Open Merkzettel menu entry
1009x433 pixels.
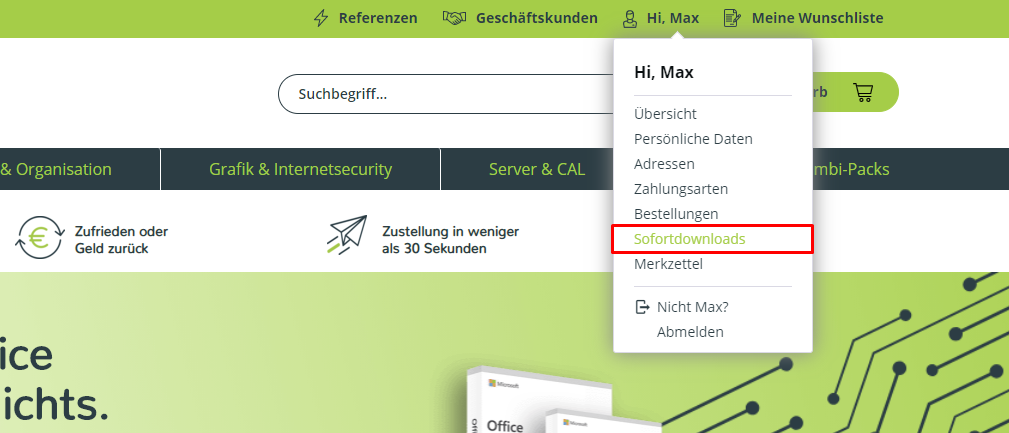point(668,264)
